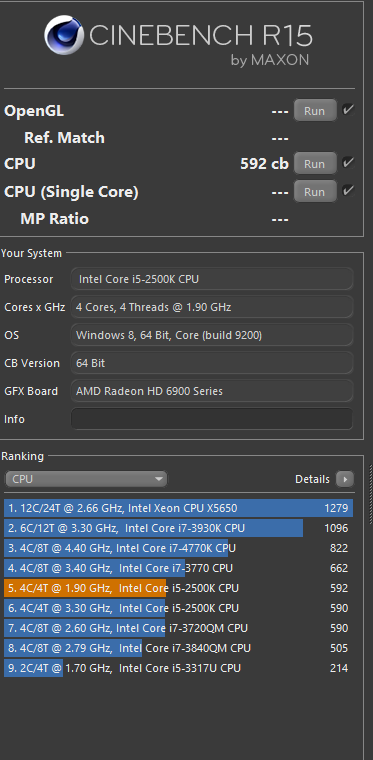The height and width of the screenshot is (760, 373).
Task: Uncheck the CPU test checkbox
Action: pyautogui.click(x=348, y=163)
